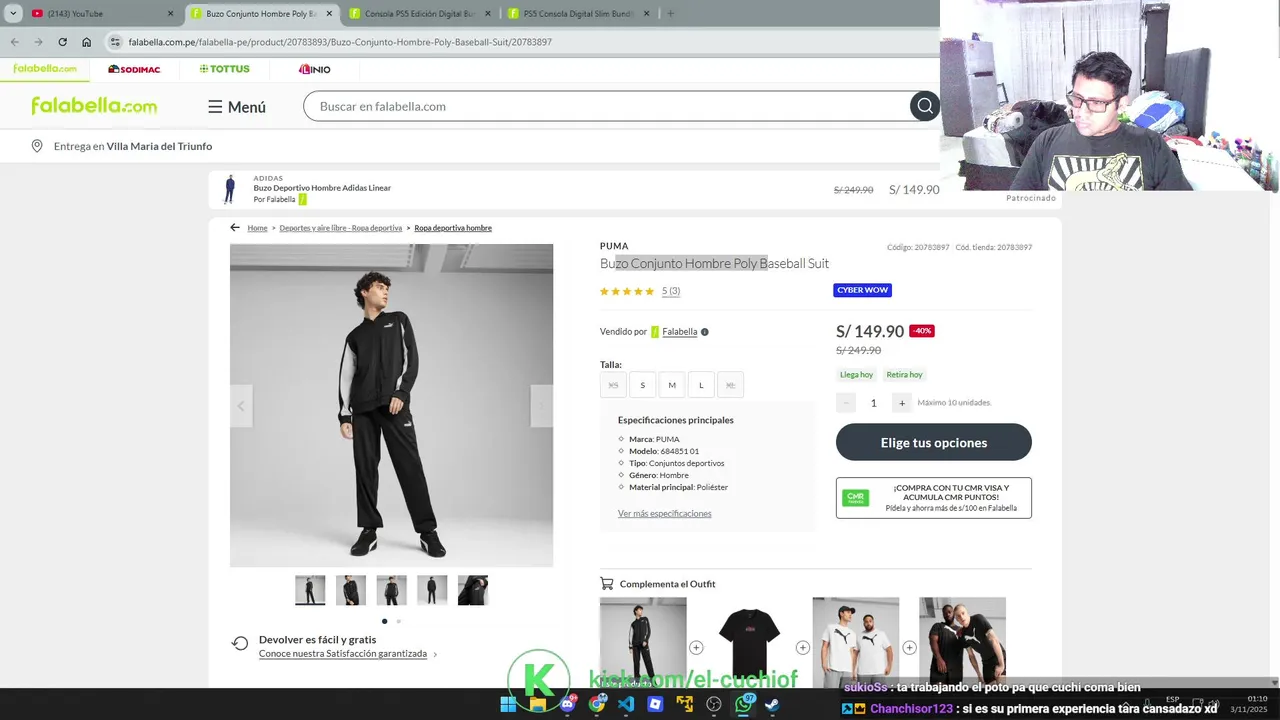Click the green Falabella icon on Adidas sponsored banner
This screenshot has width=1280, height=720.
(303, 199)
